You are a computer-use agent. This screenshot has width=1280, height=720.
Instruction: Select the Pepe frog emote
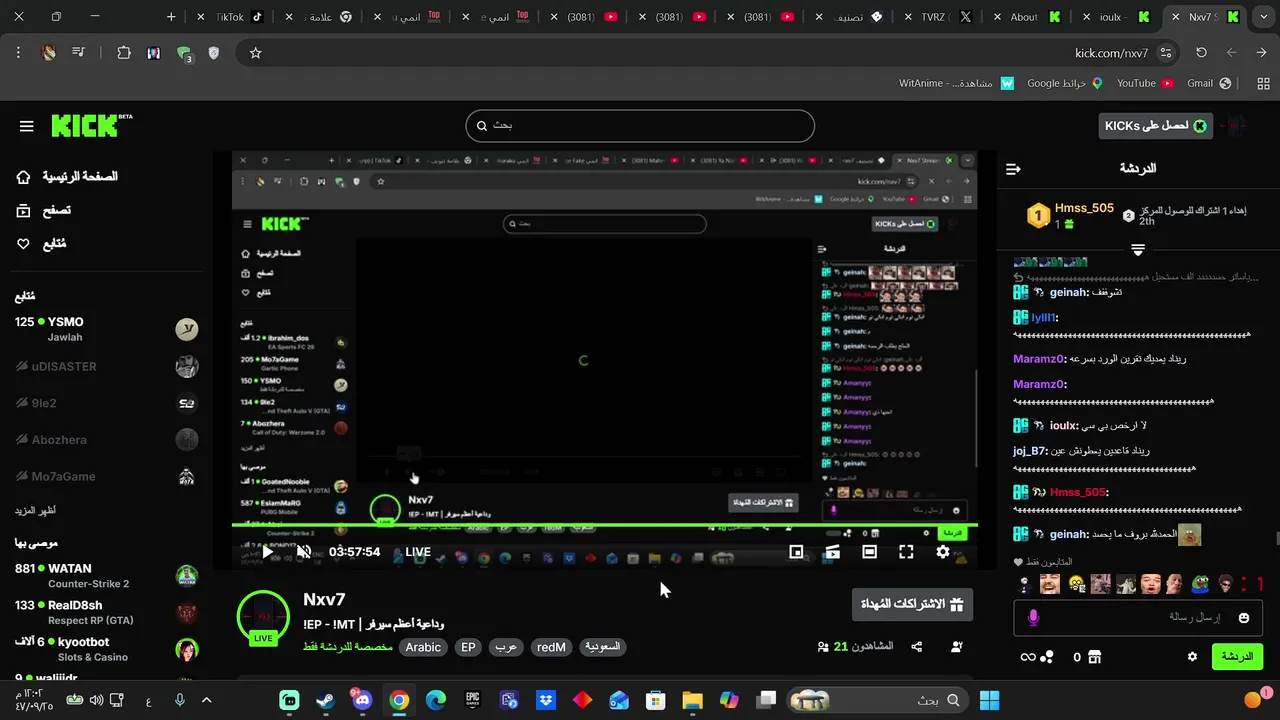pos(1199,584)
